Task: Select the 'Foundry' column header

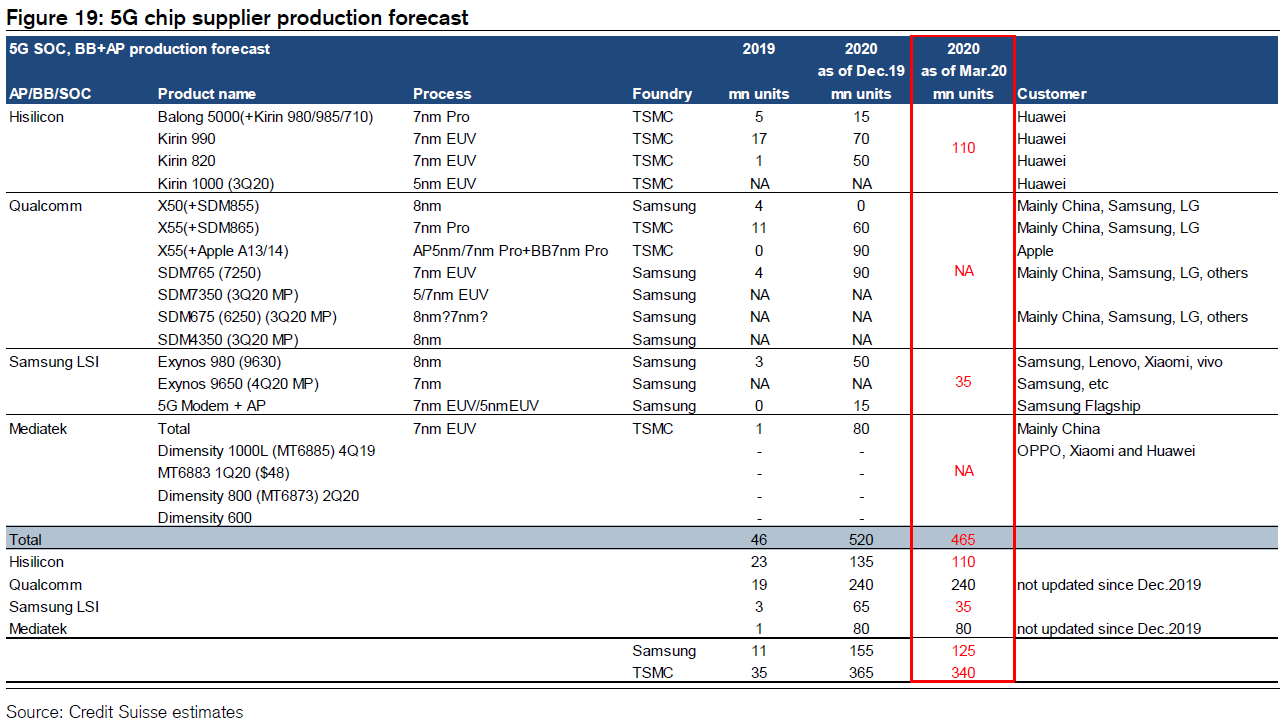Action: (662, 94)
